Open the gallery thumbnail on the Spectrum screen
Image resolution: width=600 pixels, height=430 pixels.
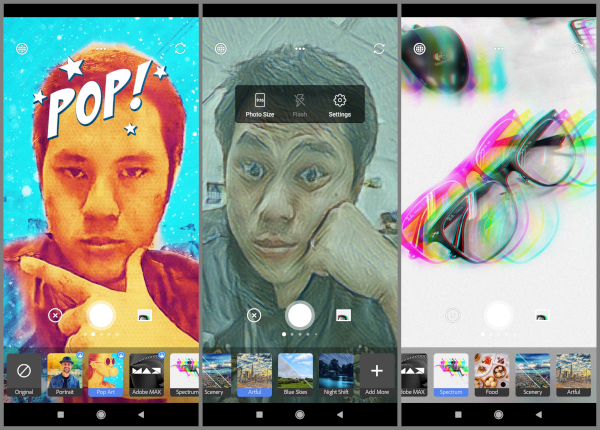click(x=542, y=315)
